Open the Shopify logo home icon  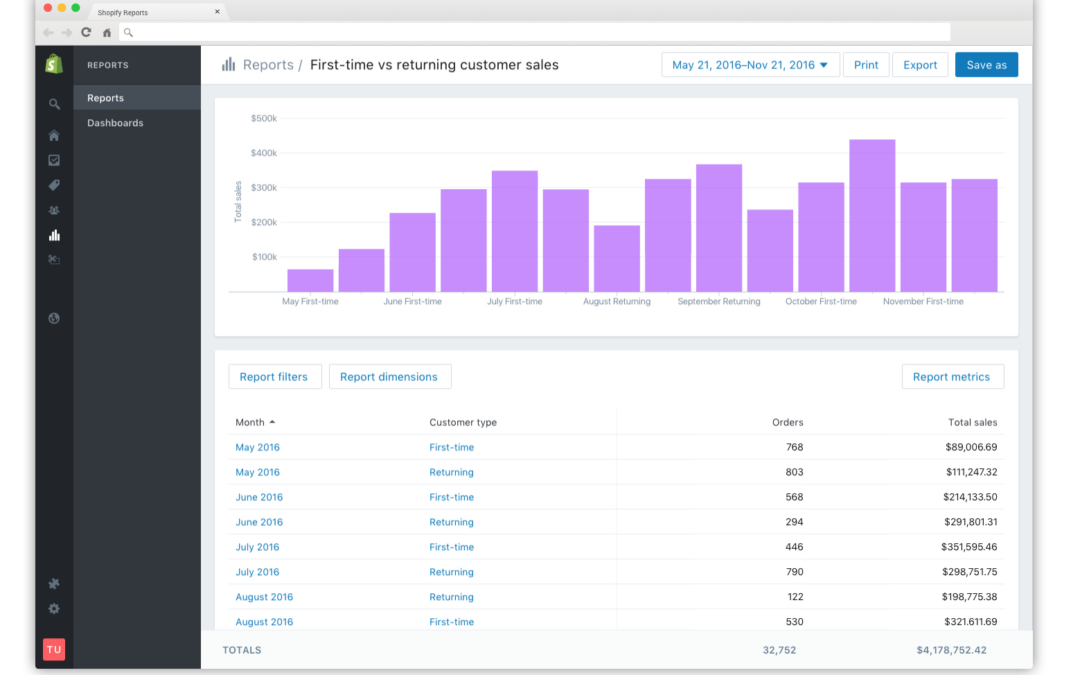coord(54,64)
